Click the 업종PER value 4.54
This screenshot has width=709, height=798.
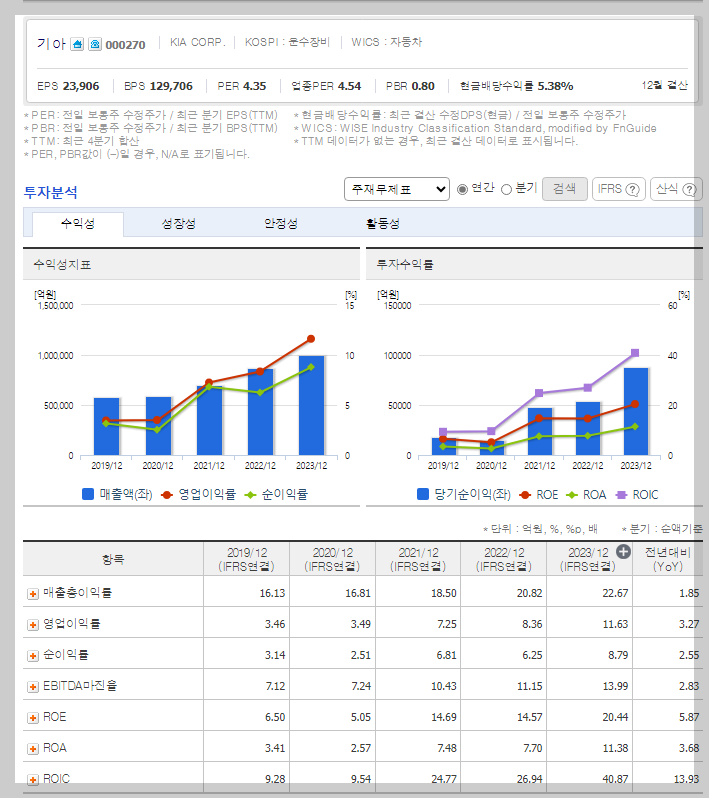pyautogui.click(x=349, y=86)
